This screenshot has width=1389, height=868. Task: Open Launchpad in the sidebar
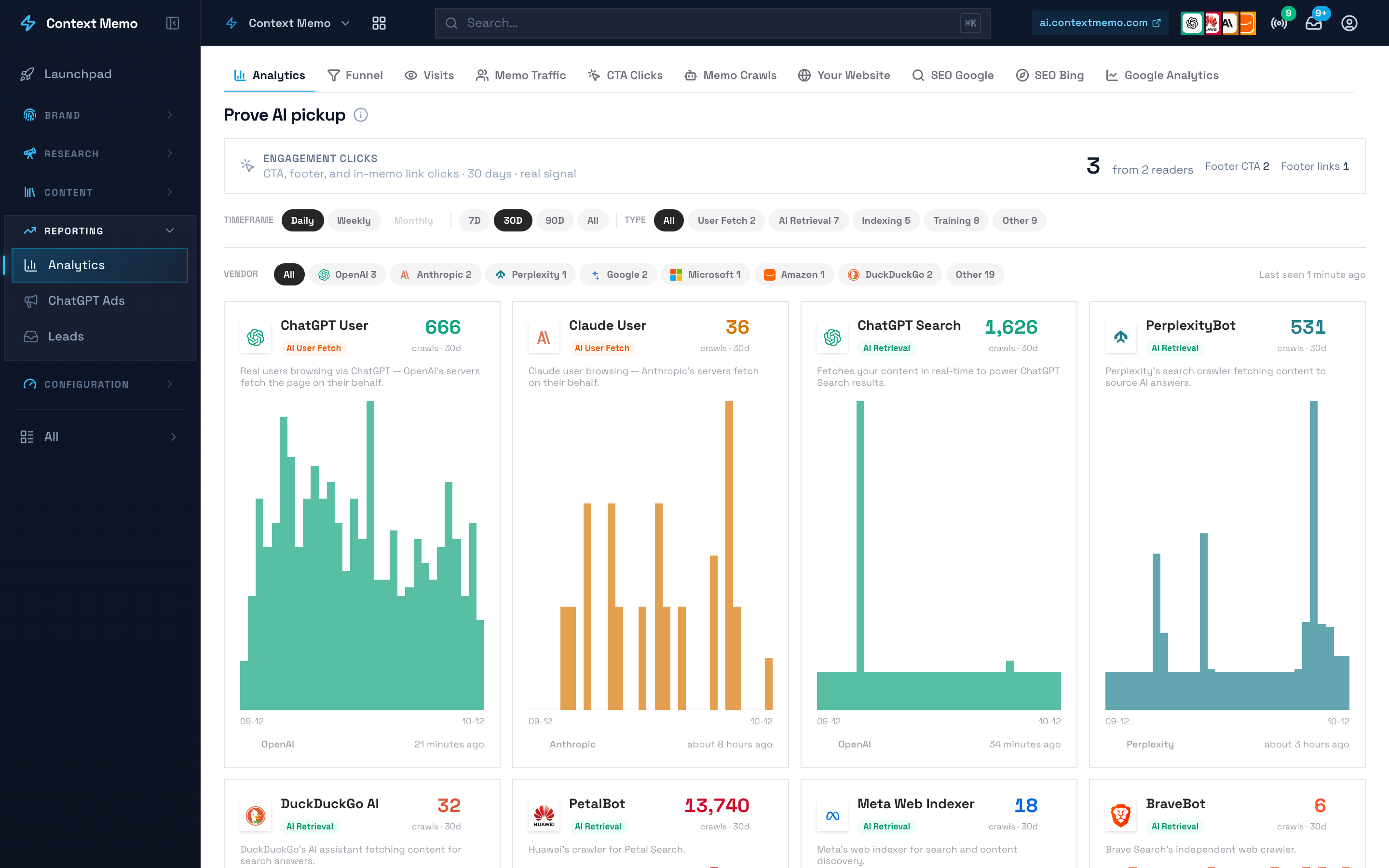[99, 74]
